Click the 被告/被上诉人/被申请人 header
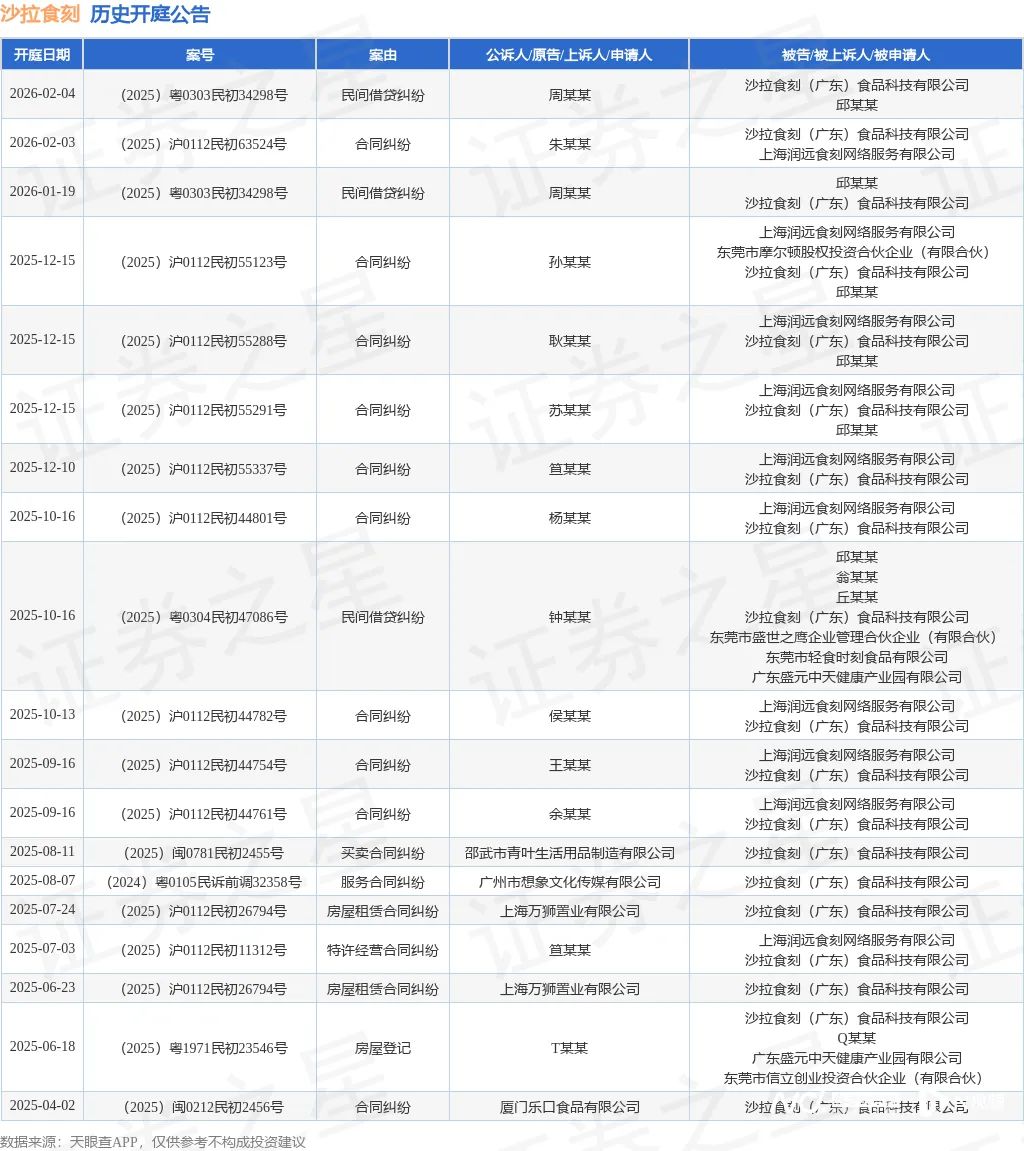 pos(855,54)
